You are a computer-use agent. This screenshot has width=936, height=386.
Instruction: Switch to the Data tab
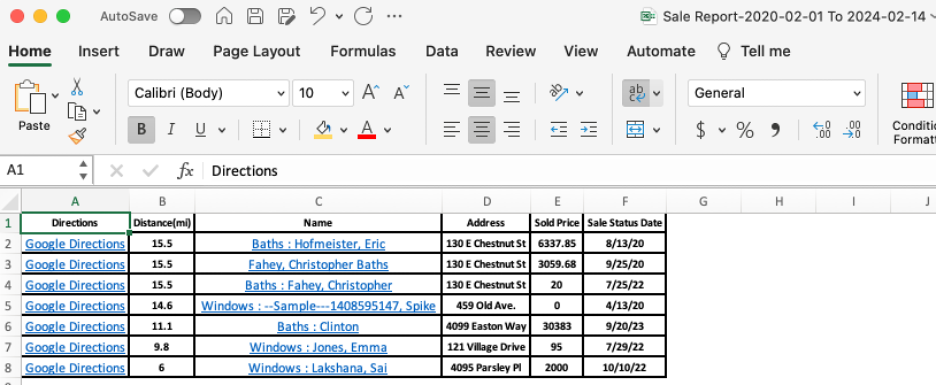(442, 51)
